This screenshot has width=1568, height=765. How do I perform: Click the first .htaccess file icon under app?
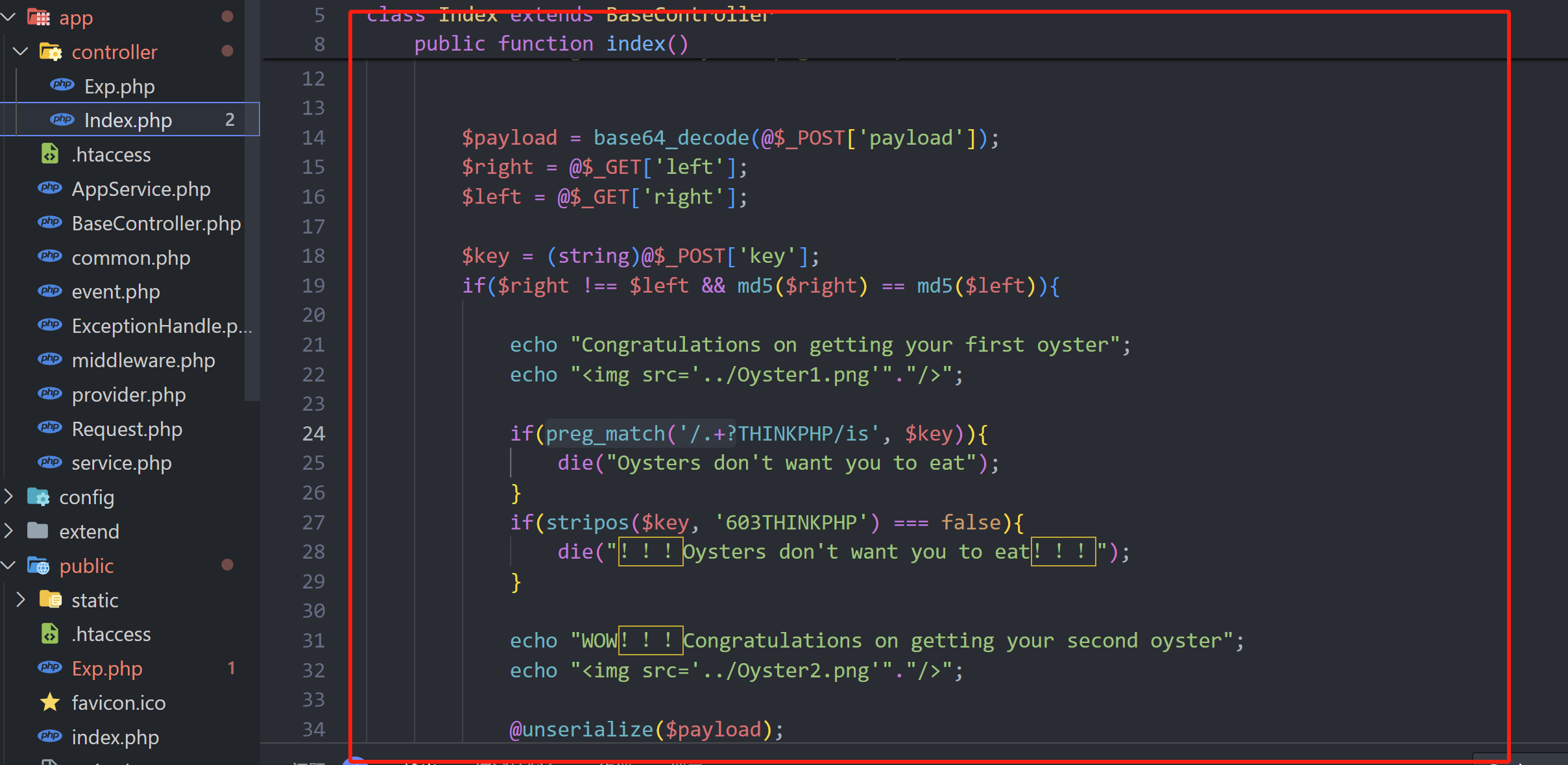pos(50,154)
